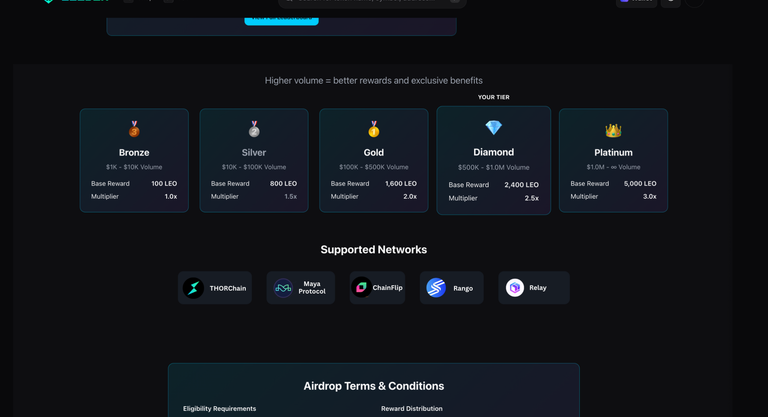
Task: Click the 2,400 LEO base reward
Action: 522,185
